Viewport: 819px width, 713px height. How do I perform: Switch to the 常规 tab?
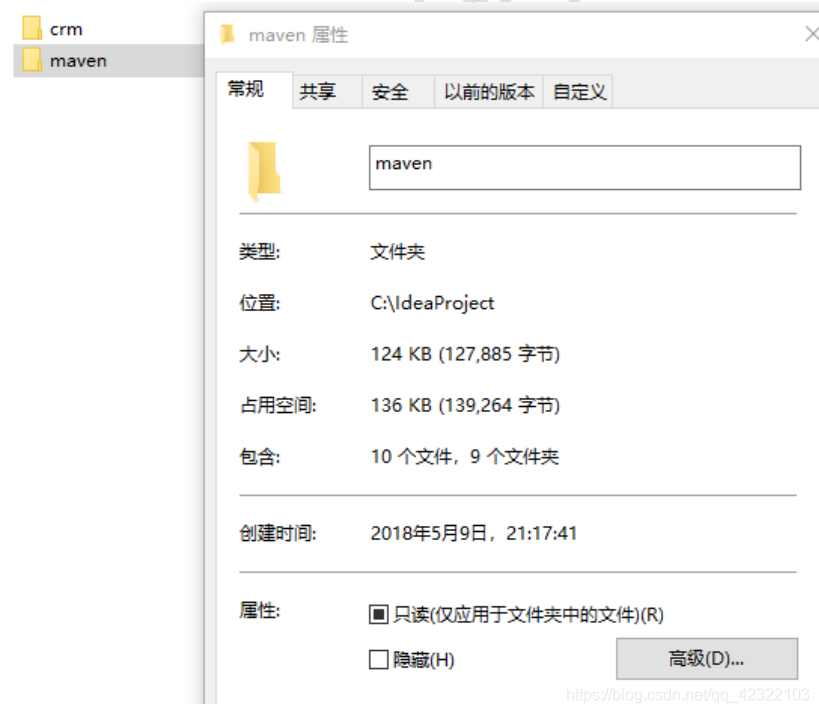click(254, 90)
